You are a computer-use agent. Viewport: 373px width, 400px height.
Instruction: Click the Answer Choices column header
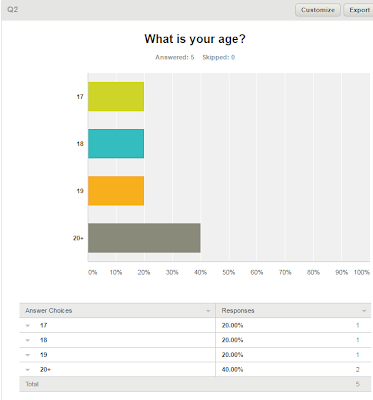click(x=49, y=311)
